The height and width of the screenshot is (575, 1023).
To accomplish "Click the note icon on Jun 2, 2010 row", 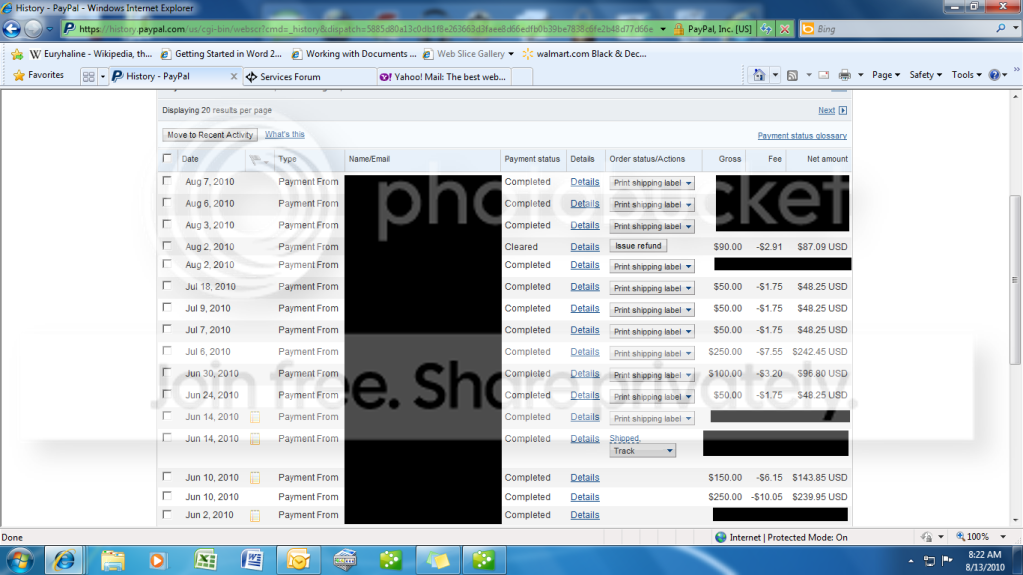I will click(255, 516).
